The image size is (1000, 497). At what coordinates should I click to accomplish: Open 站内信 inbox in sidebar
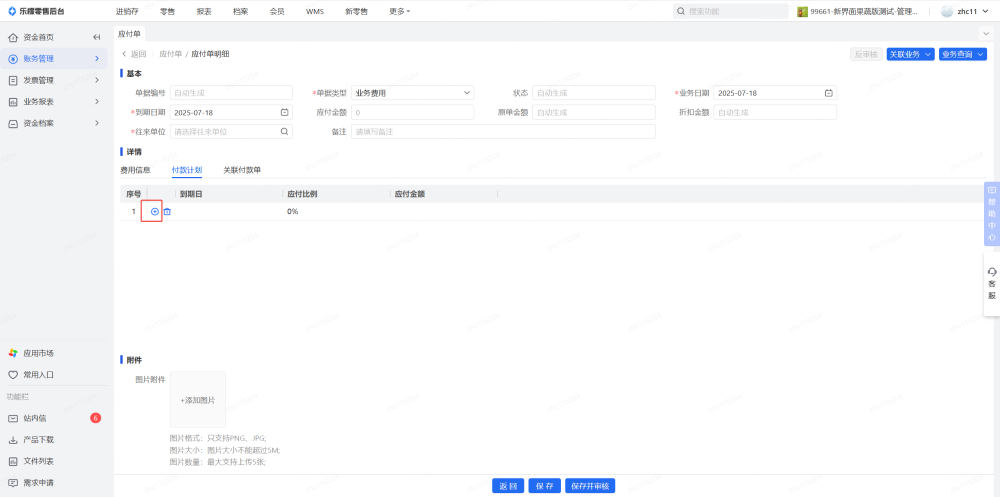[x=34, y=418]
